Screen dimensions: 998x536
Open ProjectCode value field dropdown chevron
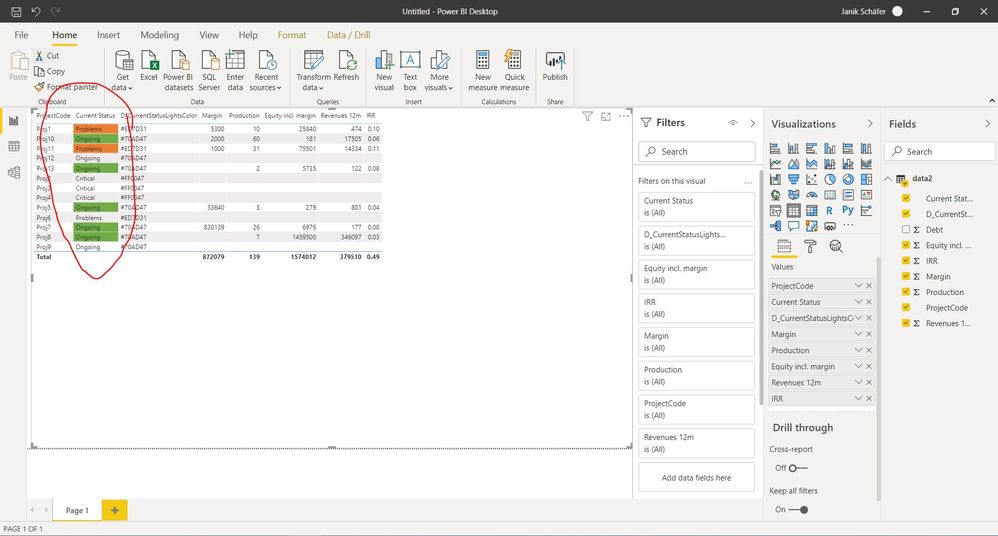tap(858, 286)
